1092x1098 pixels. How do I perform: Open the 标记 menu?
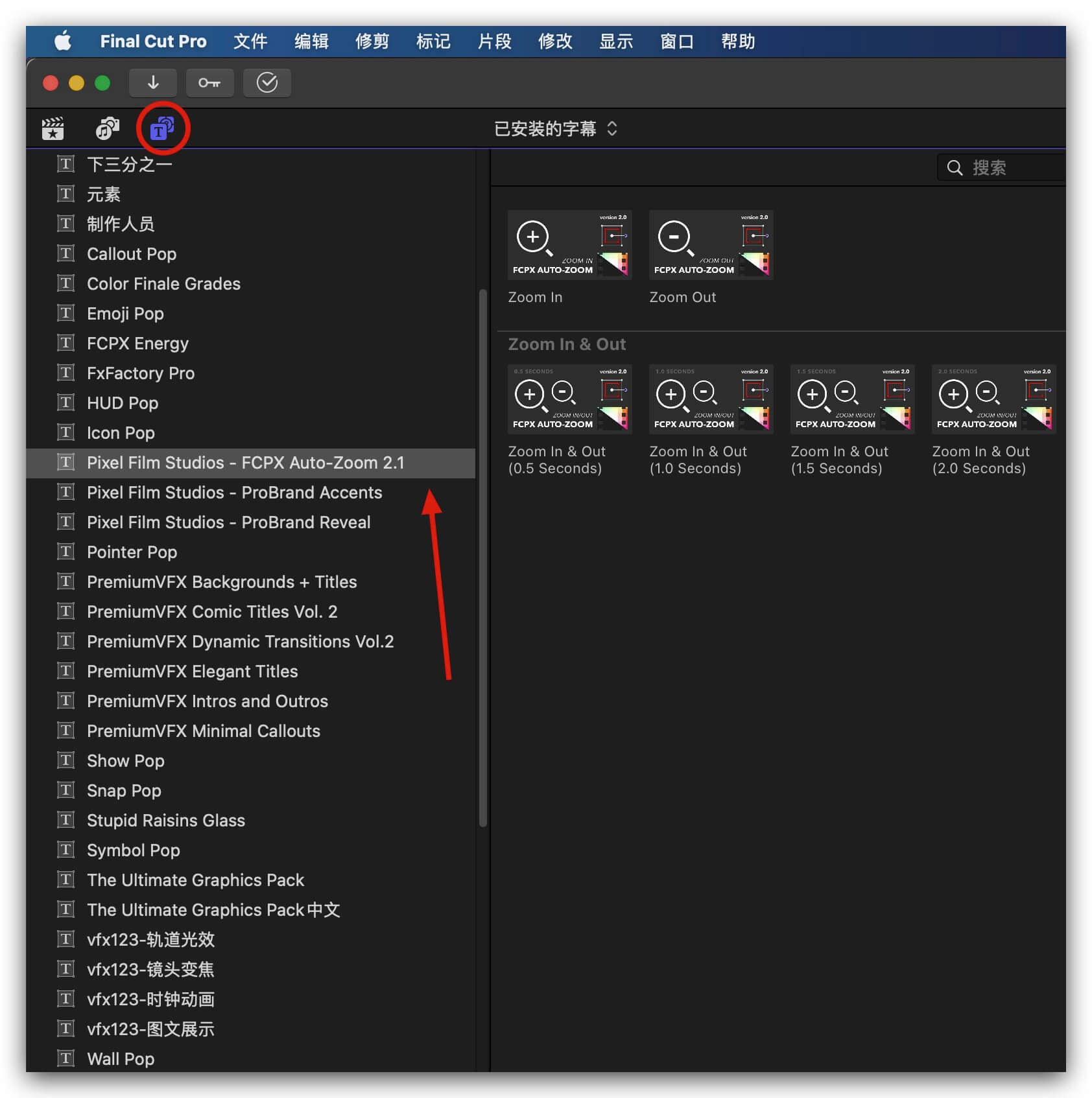click(x=433, y=41)
